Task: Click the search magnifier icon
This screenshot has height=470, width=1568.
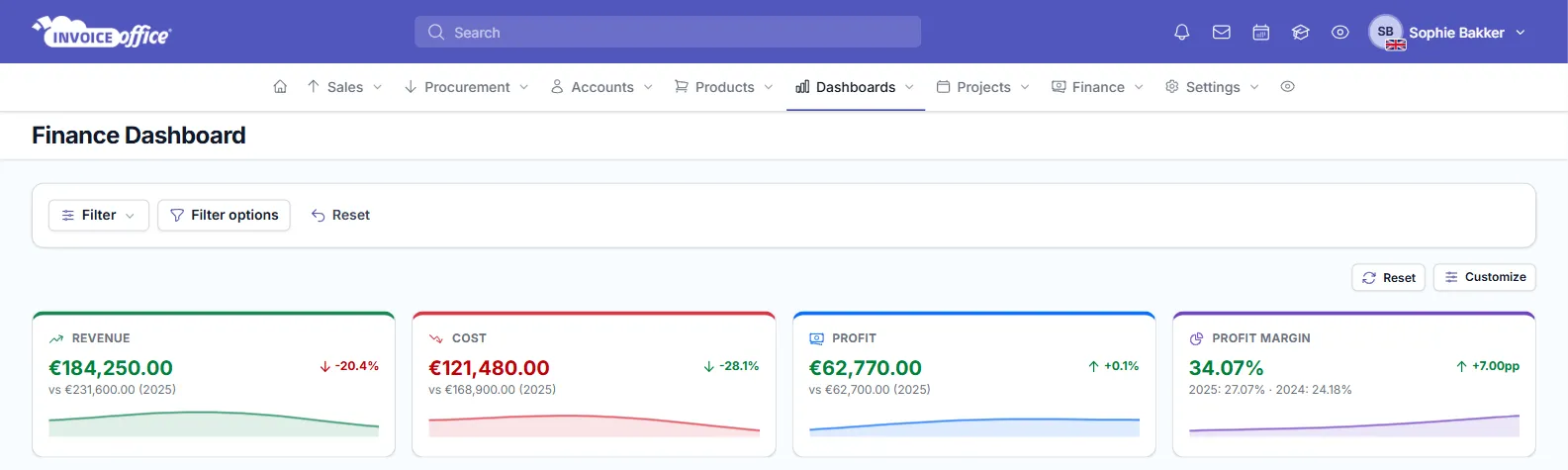Action: [x=436, y=33]
